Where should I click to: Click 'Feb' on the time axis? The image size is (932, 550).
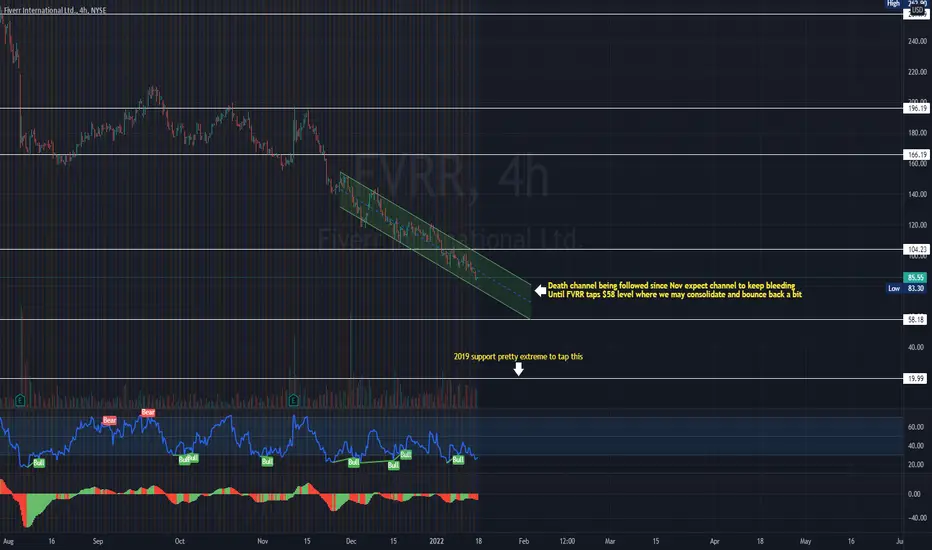524,542
